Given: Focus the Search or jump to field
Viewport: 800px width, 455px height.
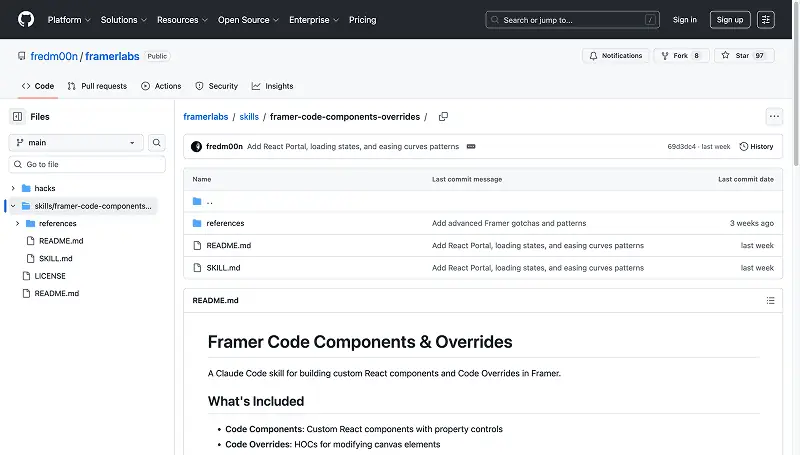Looking at the screenshot, I should click(572, 20).
